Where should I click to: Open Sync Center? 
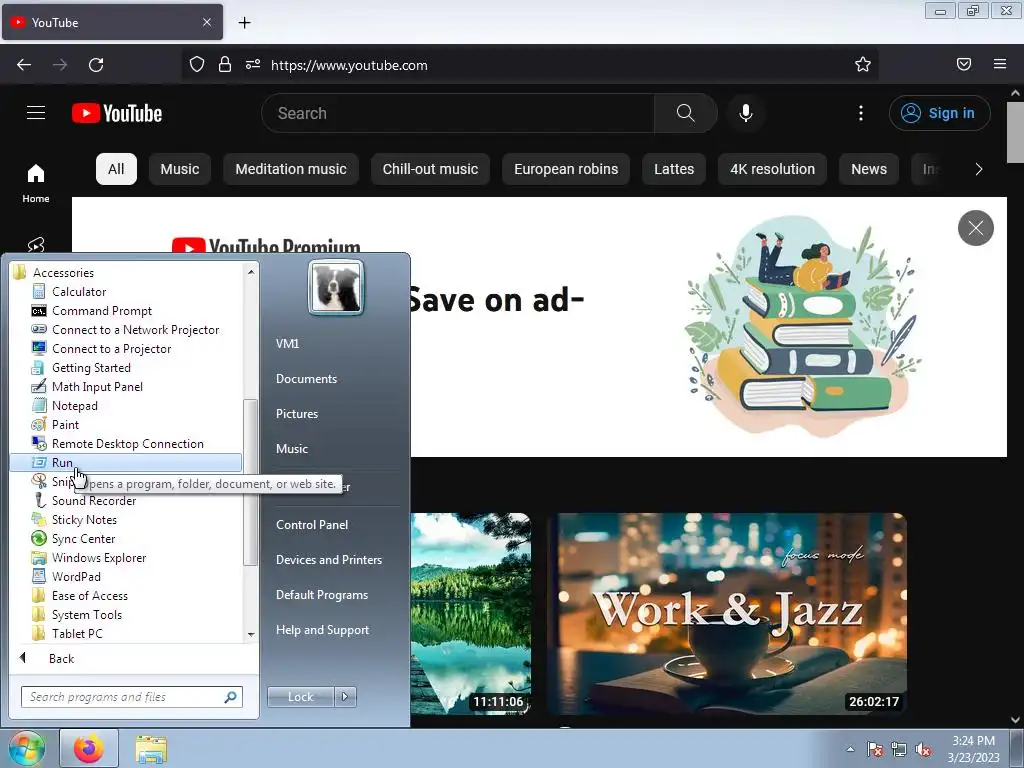coord(83,539)
